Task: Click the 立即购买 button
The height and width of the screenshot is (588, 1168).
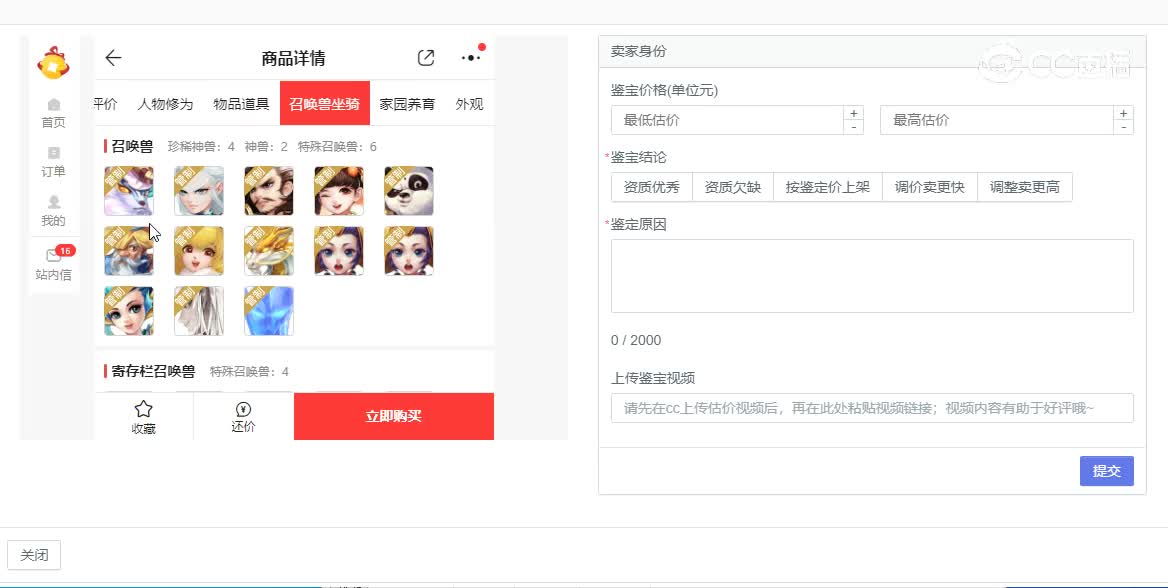Action: [x=394, y=416]
